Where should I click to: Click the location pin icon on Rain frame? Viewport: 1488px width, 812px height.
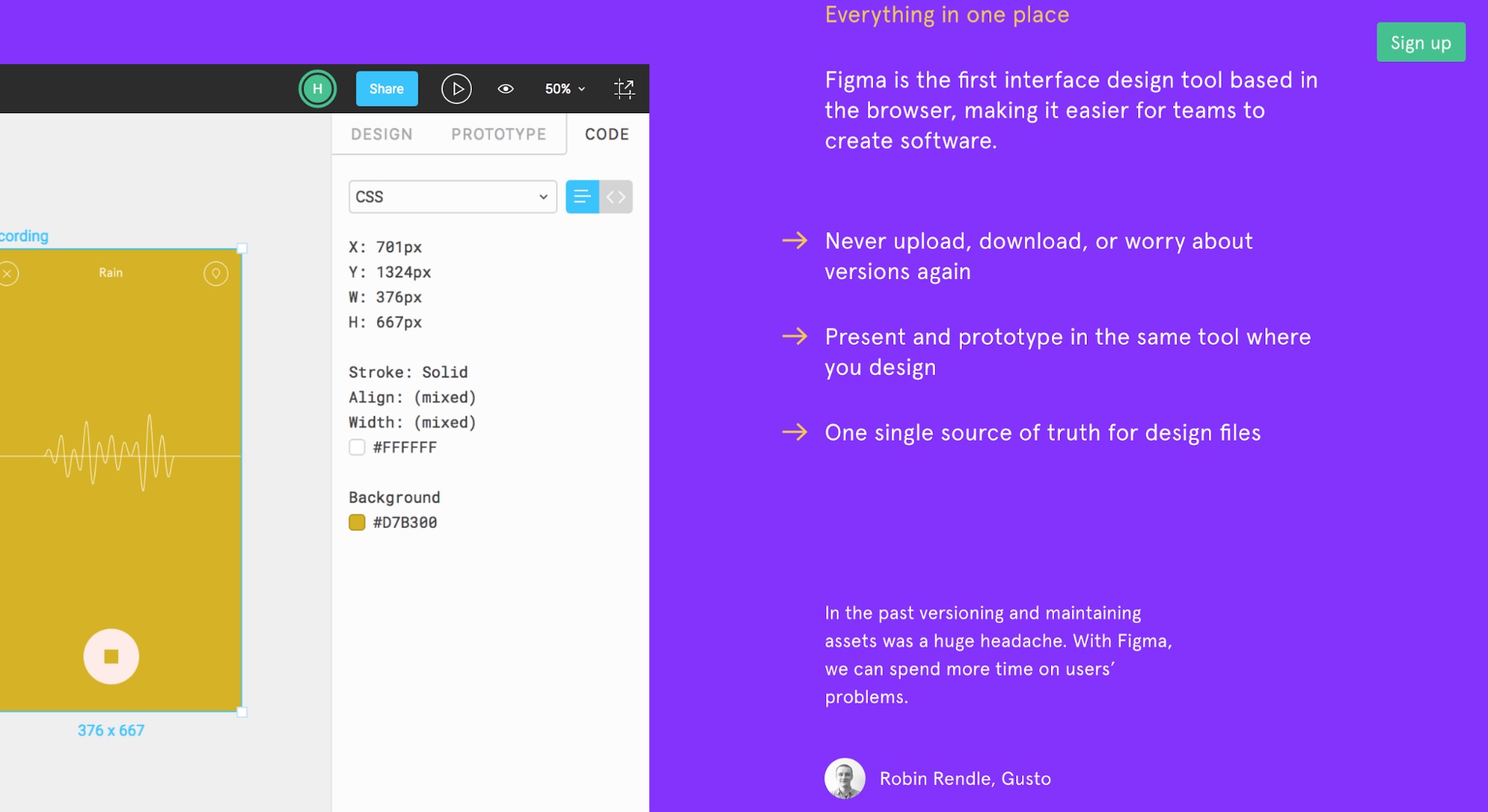tap(217, 272)
